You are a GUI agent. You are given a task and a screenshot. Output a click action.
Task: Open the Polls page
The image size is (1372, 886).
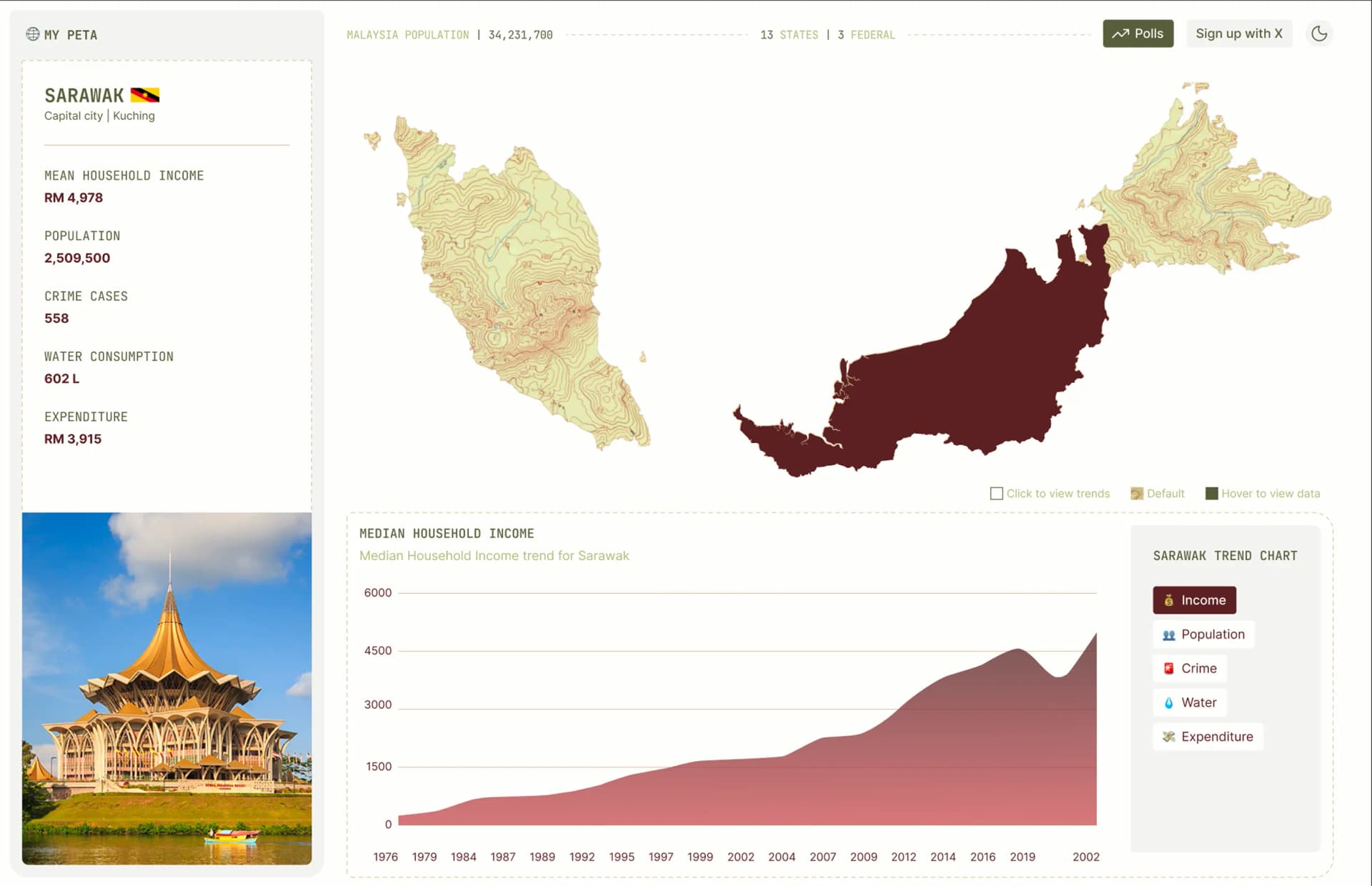coord(1138,34)
